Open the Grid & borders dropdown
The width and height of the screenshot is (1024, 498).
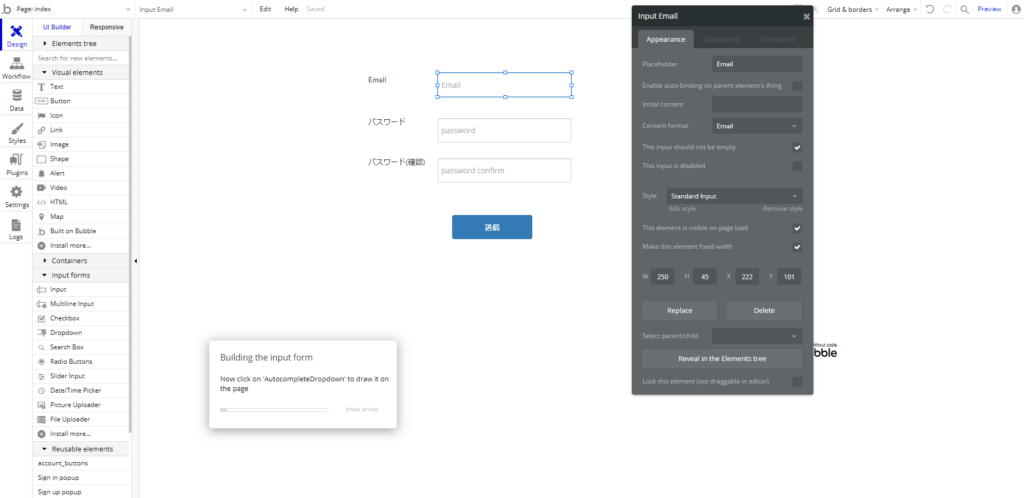(854, 9)
